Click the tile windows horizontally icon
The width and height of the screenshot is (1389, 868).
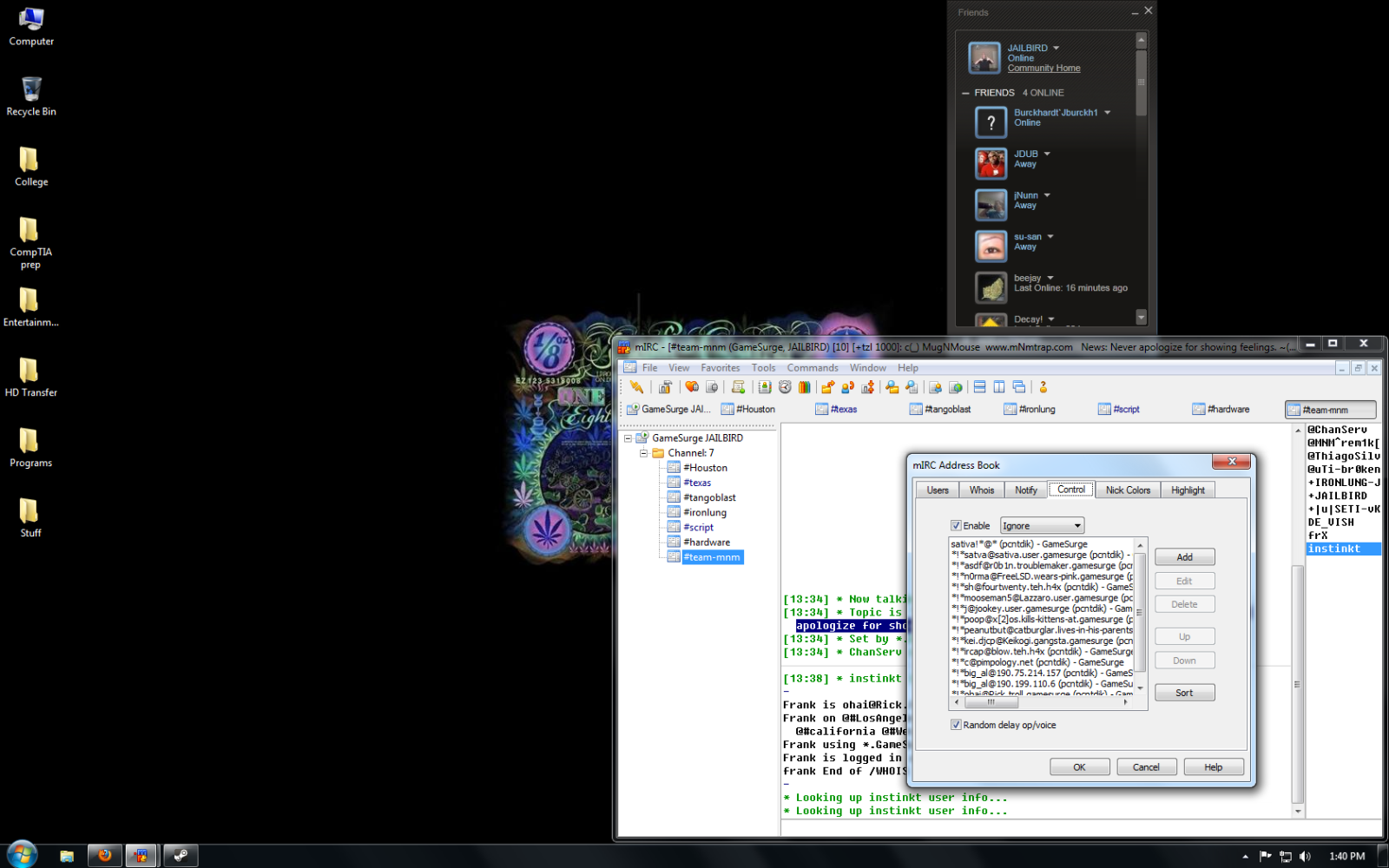(979, 387)
